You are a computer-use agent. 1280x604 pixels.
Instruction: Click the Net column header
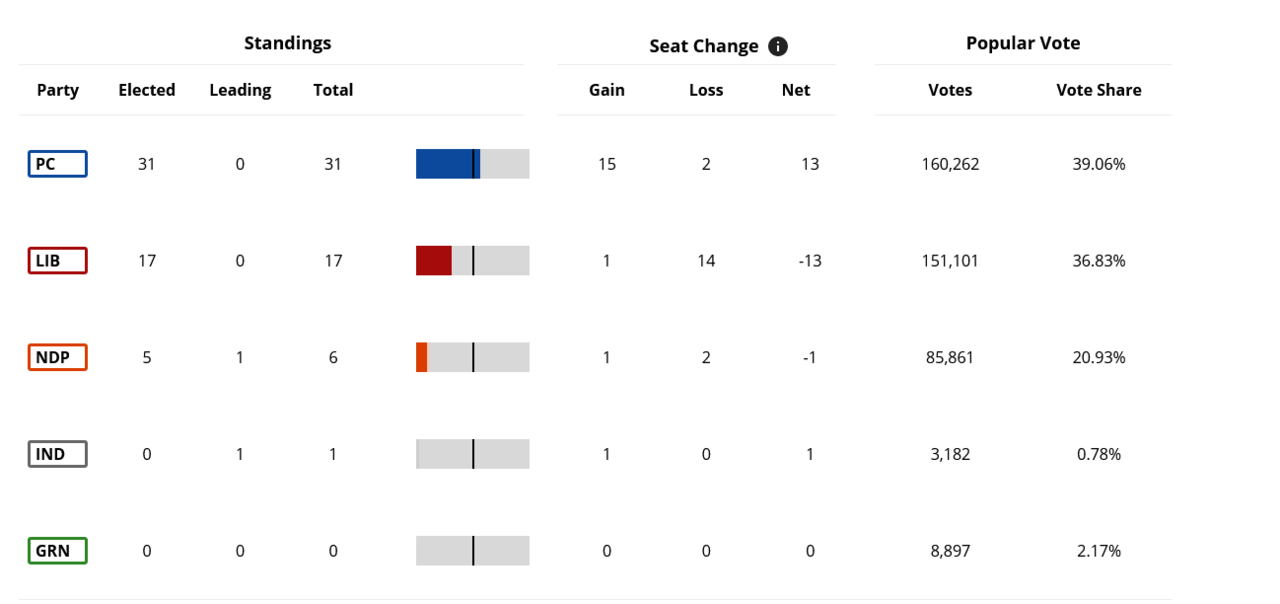point(796,90)
